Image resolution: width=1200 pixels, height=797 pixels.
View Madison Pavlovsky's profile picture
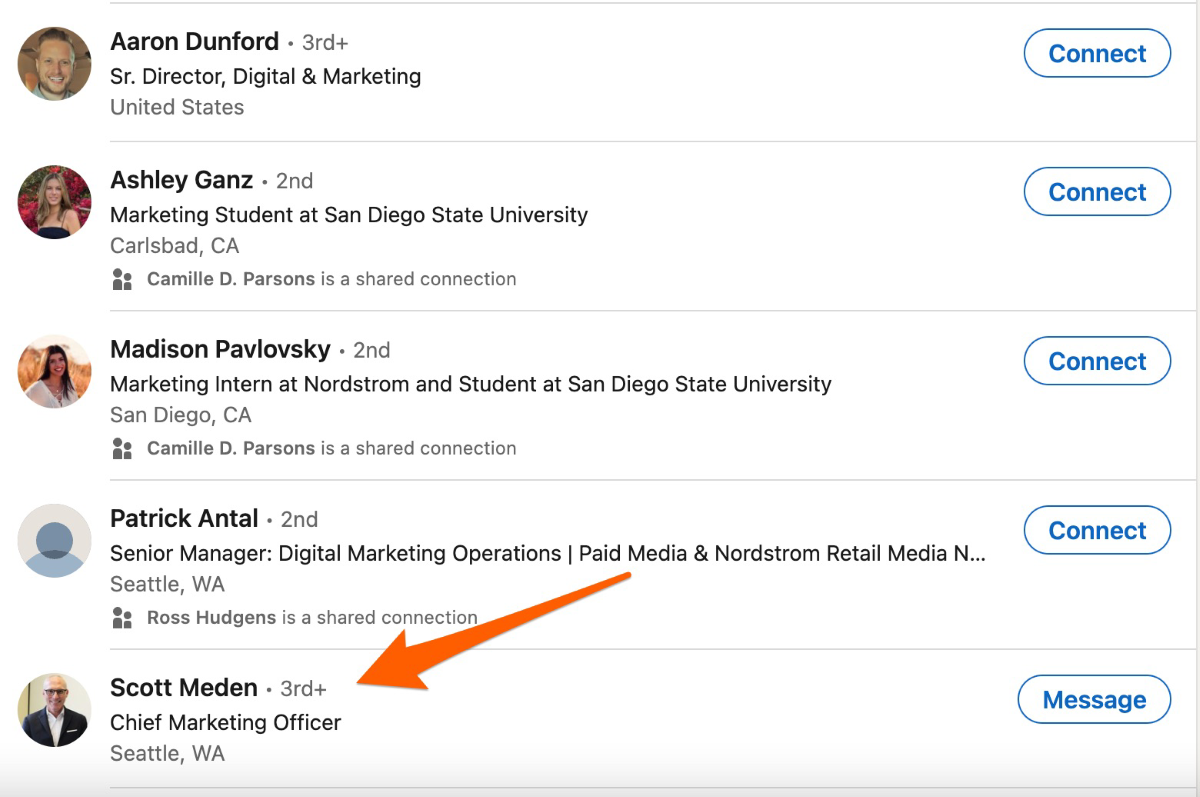pyautogui.click(x=54, y=371)
